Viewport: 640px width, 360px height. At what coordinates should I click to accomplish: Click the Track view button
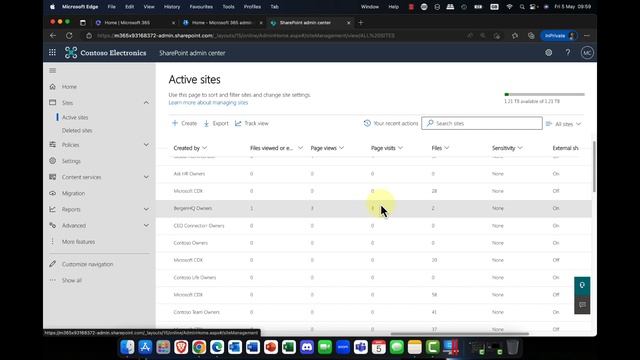pyautogui.click(x=251, y=123)
